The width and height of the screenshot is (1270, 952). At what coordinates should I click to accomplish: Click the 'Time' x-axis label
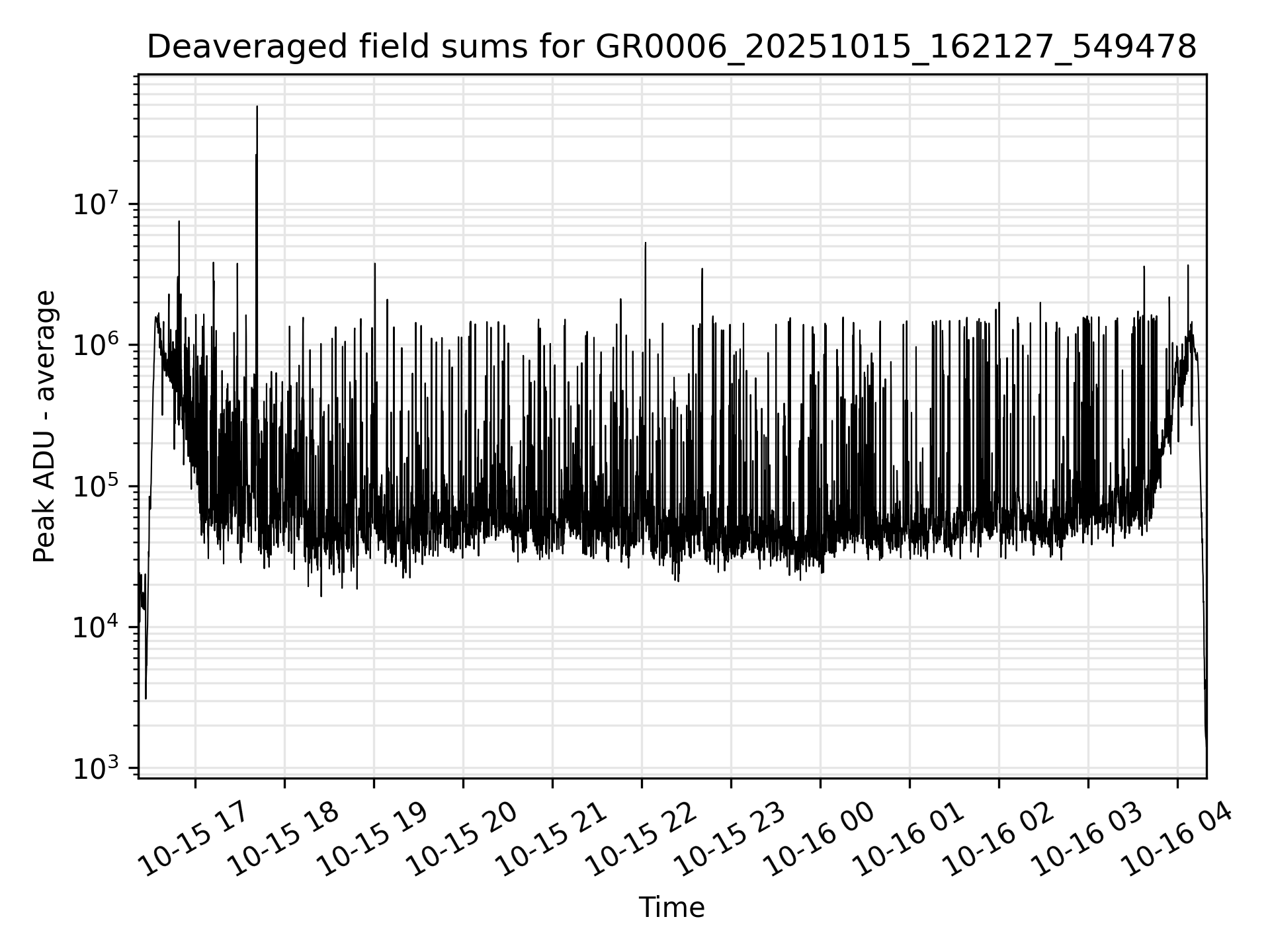671,908
